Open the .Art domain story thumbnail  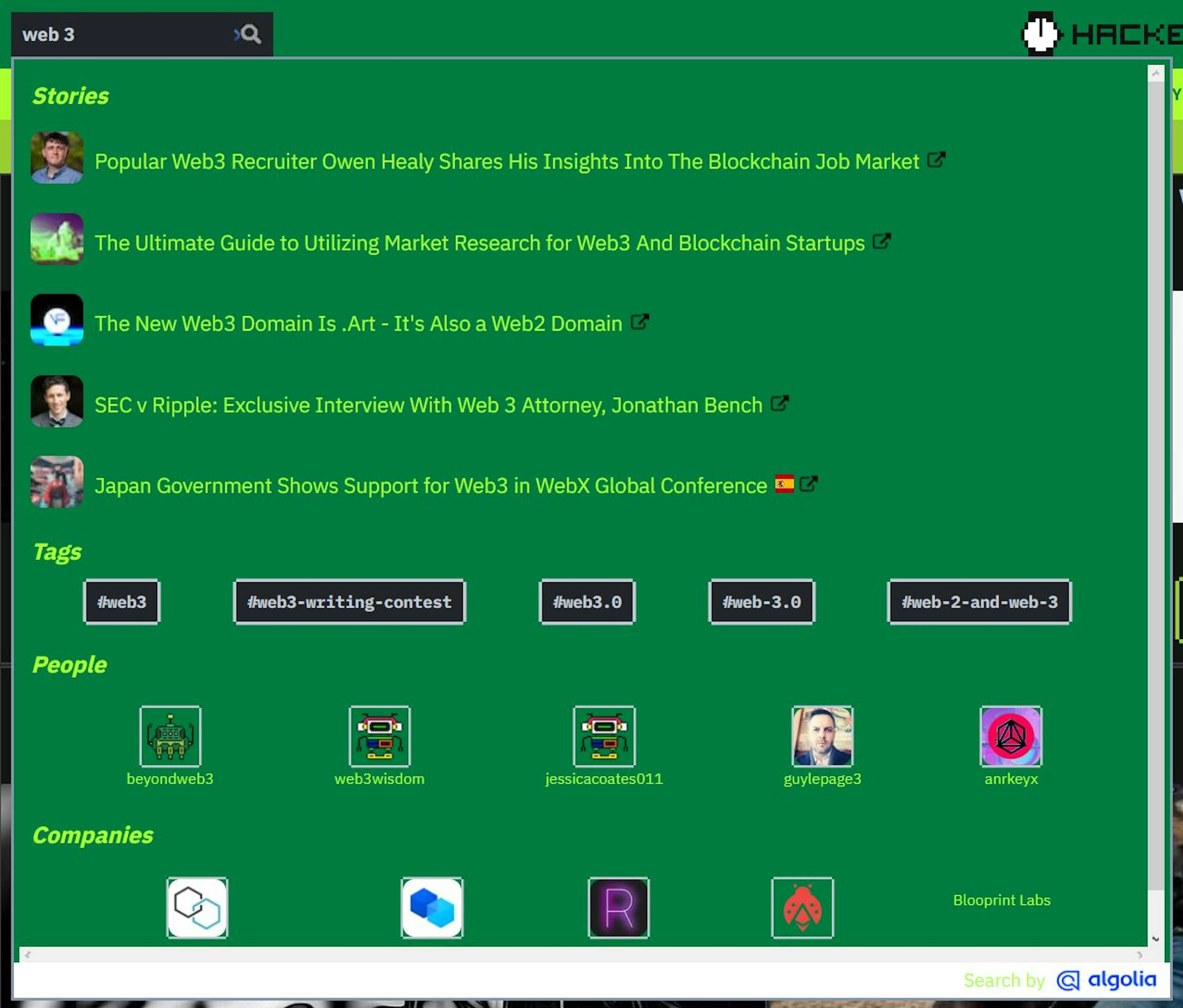tap(56, 320)
